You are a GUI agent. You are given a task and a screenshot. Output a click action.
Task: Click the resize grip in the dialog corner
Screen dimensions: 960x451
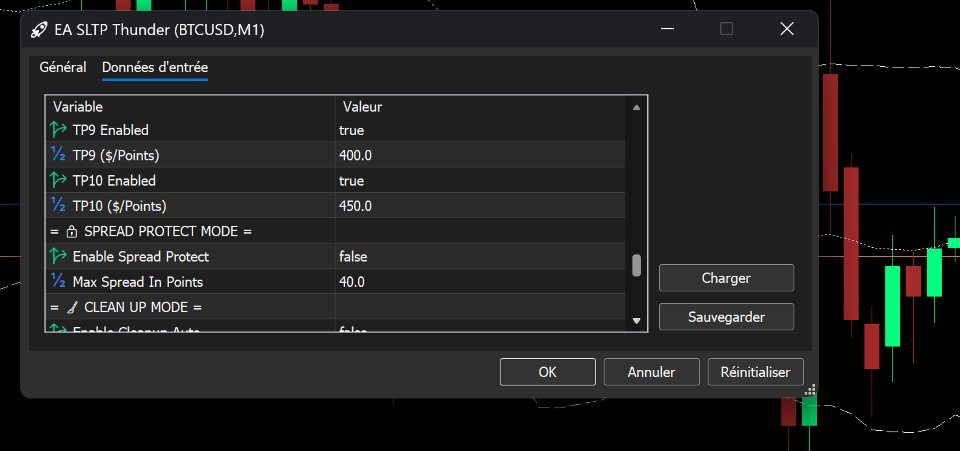pyautogui.click(x=809, y=389)
